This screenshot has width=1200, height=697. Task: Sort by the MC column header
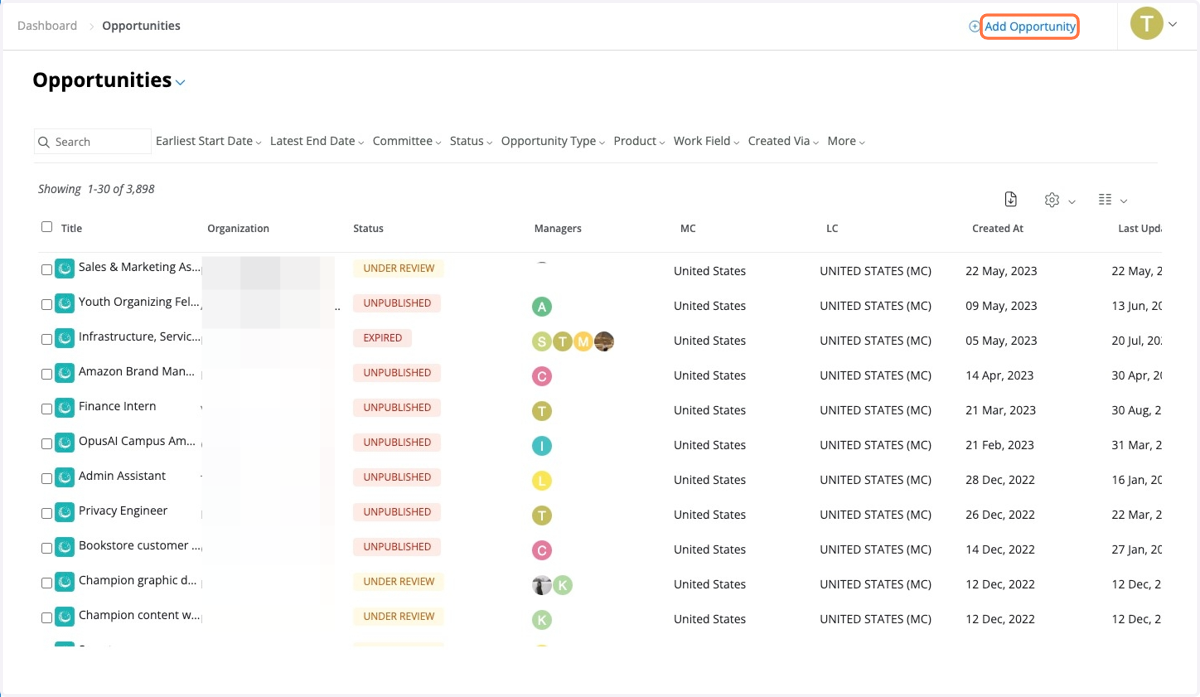[x=688, y=228]
